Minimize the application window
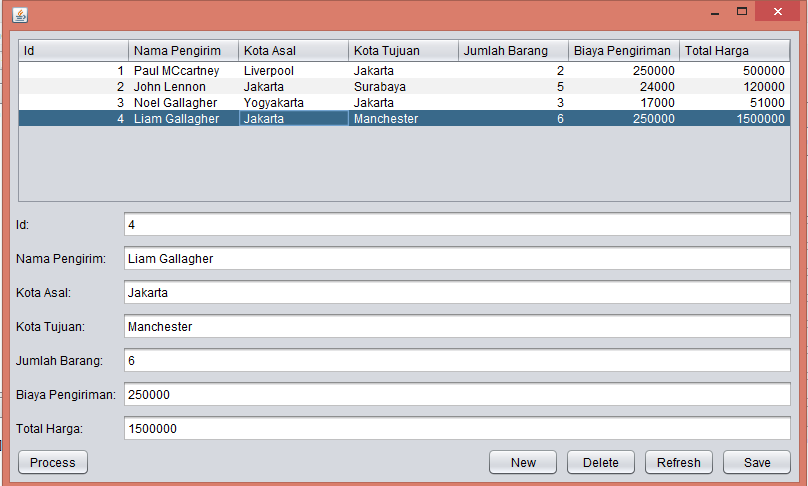The width and height of the screenshot is (808, 486). click(x=714, y=12)
